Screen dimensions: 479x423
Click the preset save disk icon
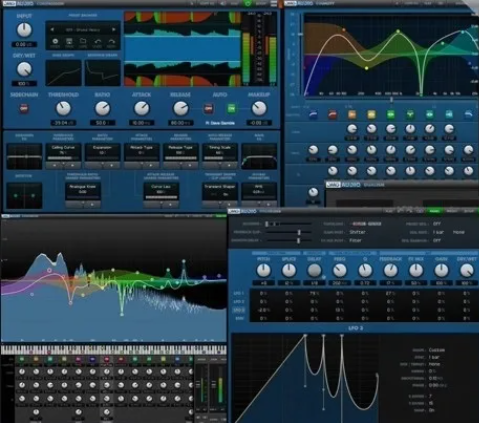point(69,42)
